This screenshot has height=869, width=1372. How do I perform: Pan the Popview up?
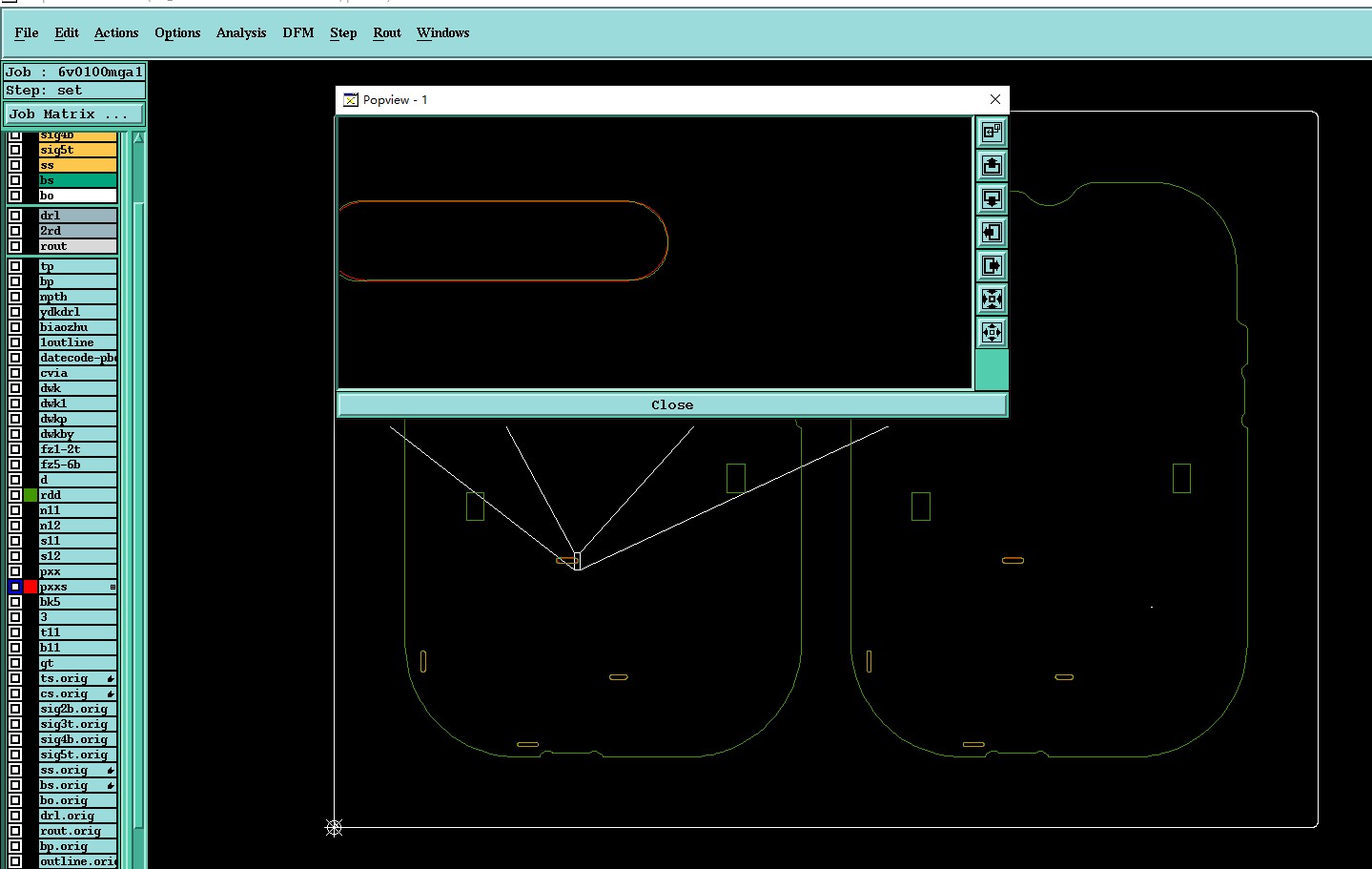click(x=992, y=165)
